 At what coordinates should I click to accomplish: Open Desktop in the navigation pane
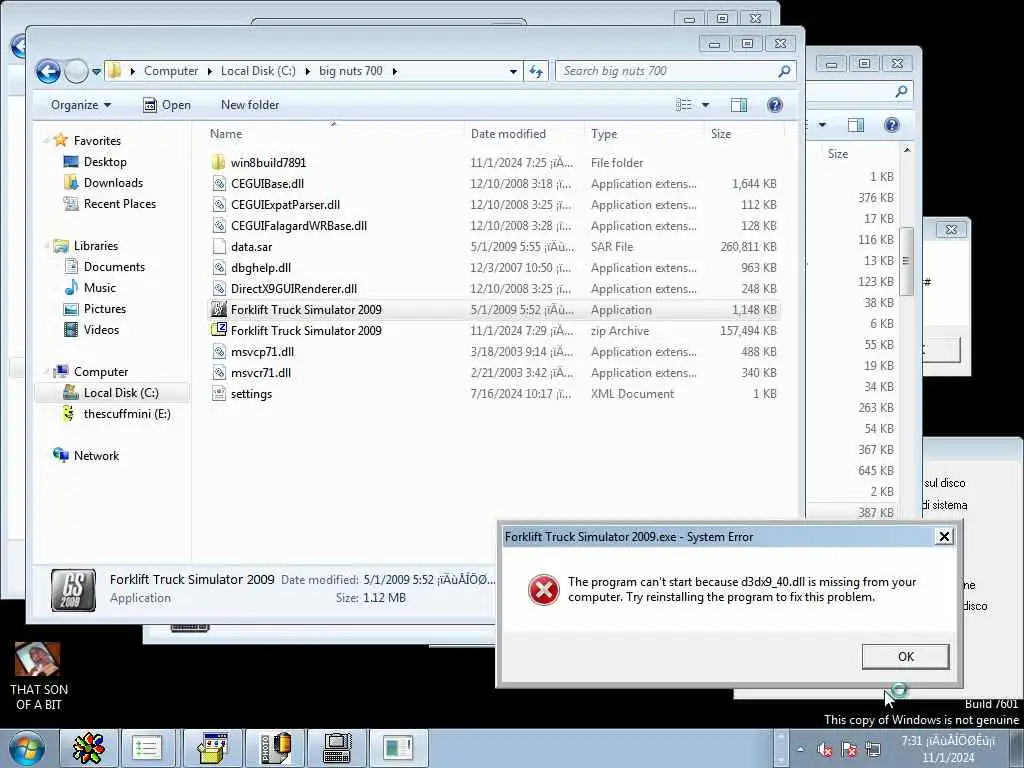pyautogui.click(x=104, y=162)
